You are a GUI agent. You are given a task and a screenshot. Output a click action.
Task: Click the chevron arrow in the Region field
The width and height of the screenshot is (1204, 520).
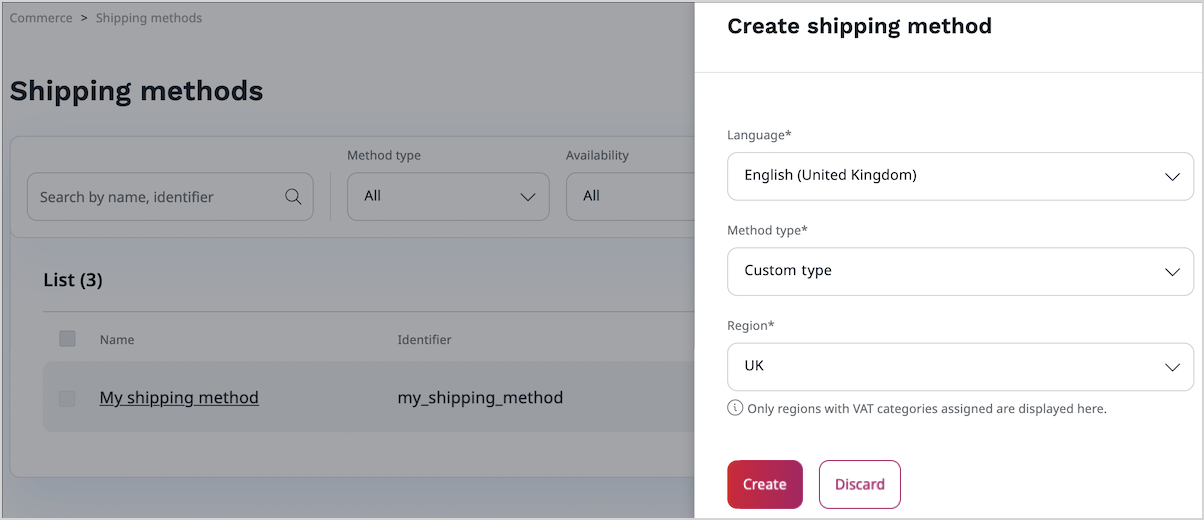[x=1172, y=367]
